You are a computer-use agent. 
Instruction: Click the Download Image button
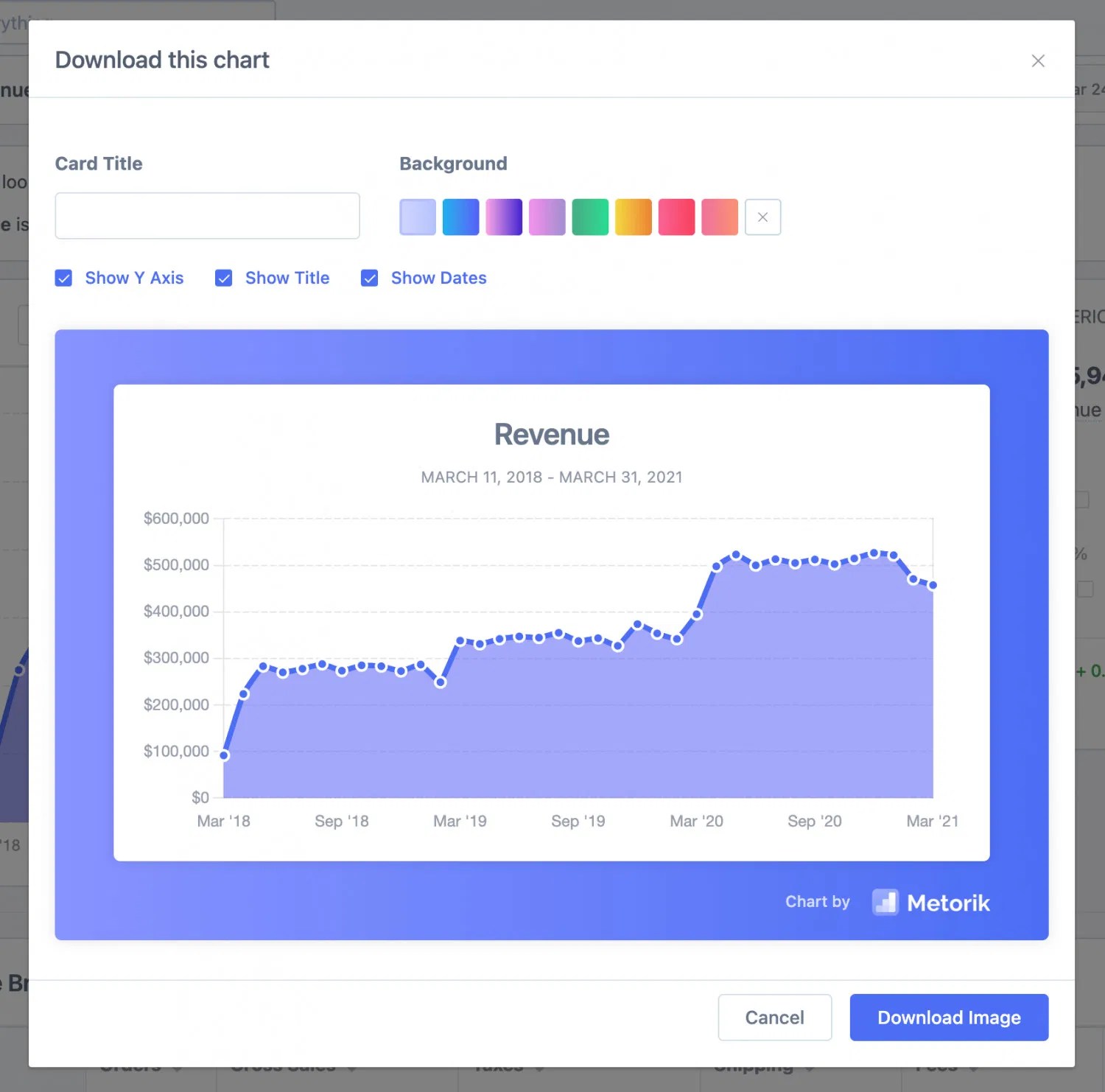click(x=949, y=1018)
